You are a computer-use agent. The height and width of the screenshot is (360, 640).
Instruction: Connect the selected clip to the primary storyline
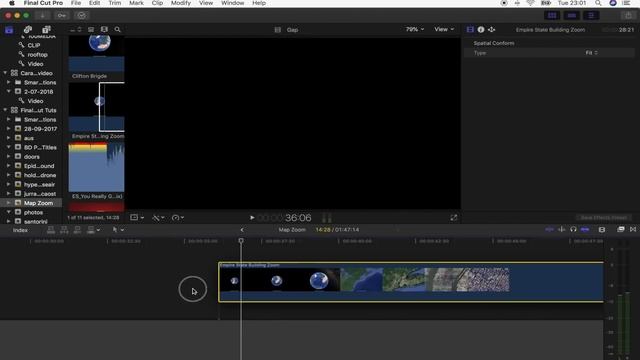[51, 230]
